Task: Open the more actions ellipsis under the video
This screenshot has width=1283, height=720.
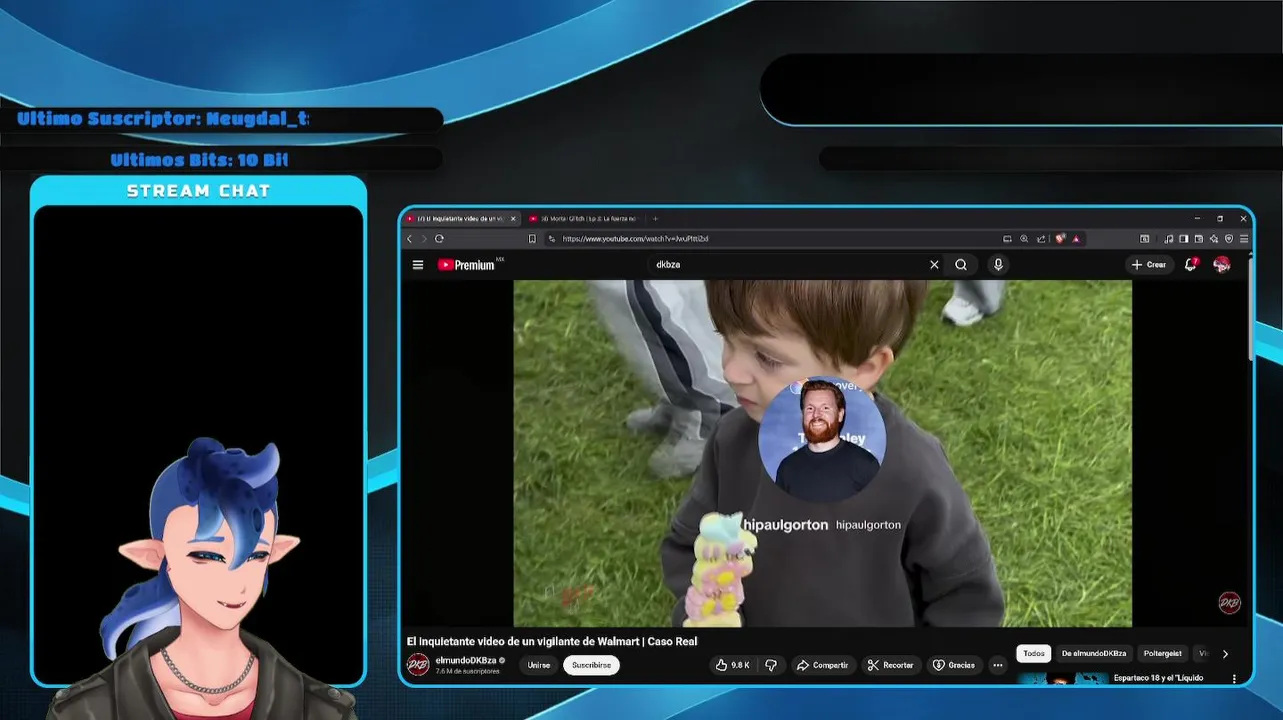Action: [997, 665]
